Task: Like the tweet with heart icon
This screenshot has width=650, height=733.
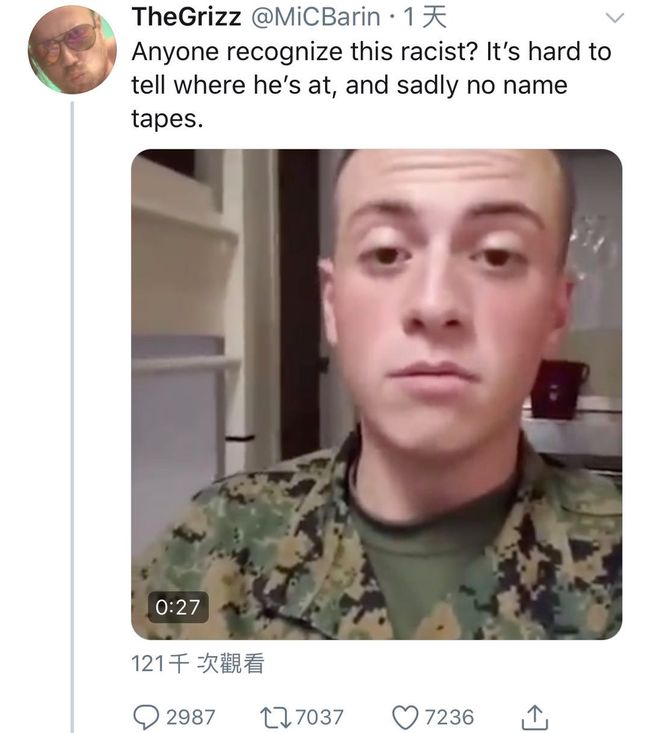Action: point(405,718)
